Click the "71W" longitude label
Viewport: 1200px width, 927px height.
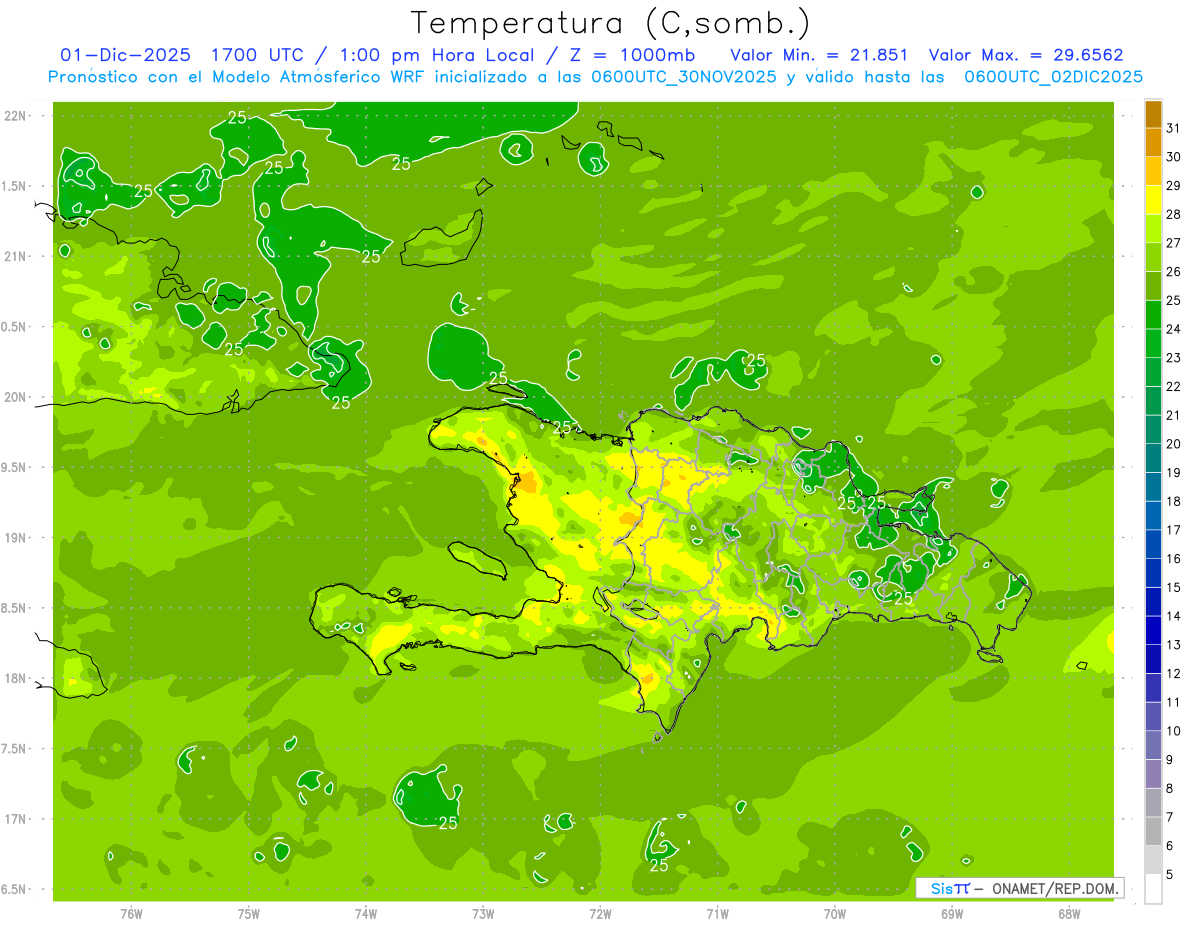[717, 914]
